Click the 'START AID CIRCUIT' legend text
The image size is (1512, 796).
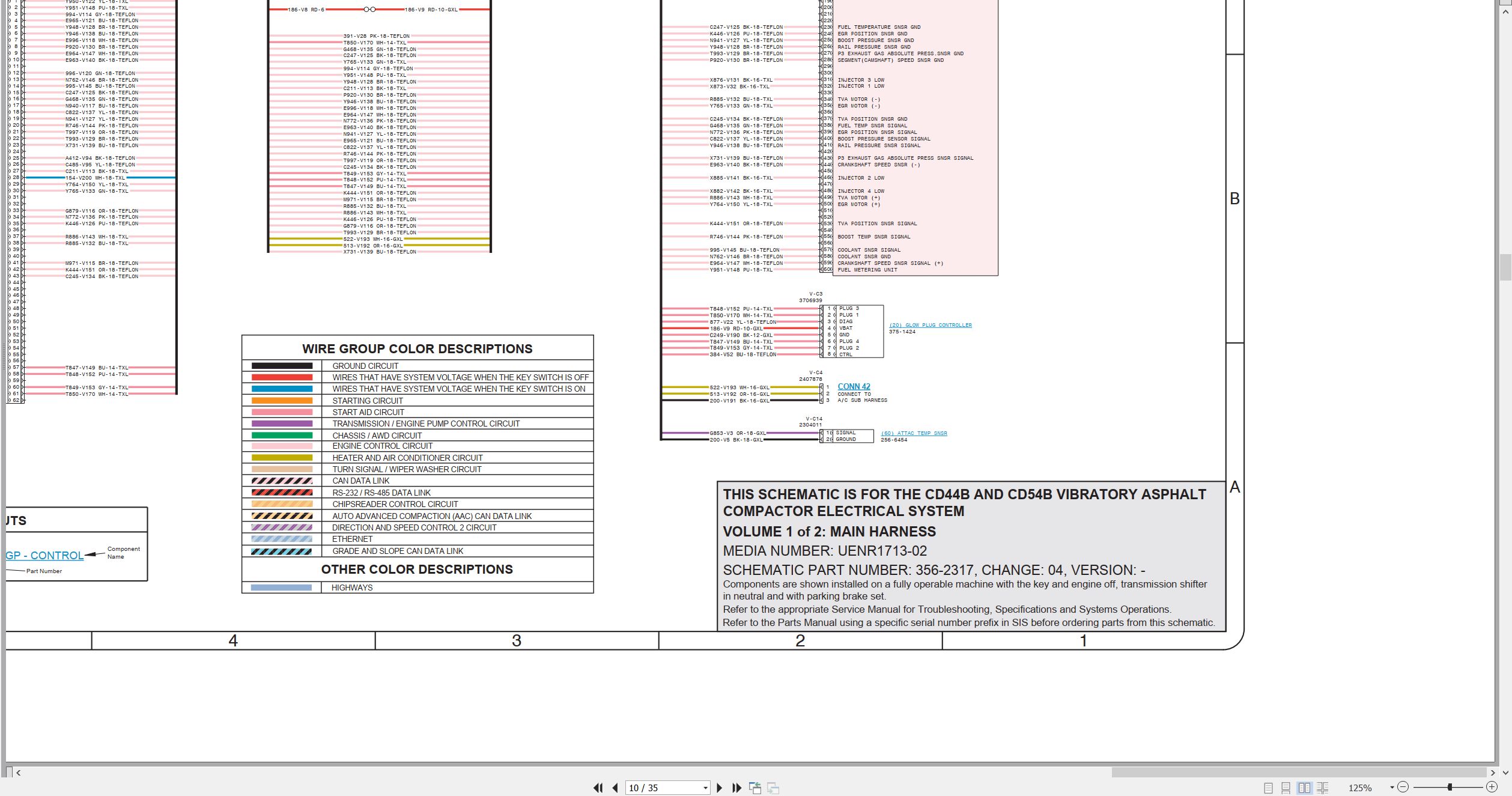[368, 412]
